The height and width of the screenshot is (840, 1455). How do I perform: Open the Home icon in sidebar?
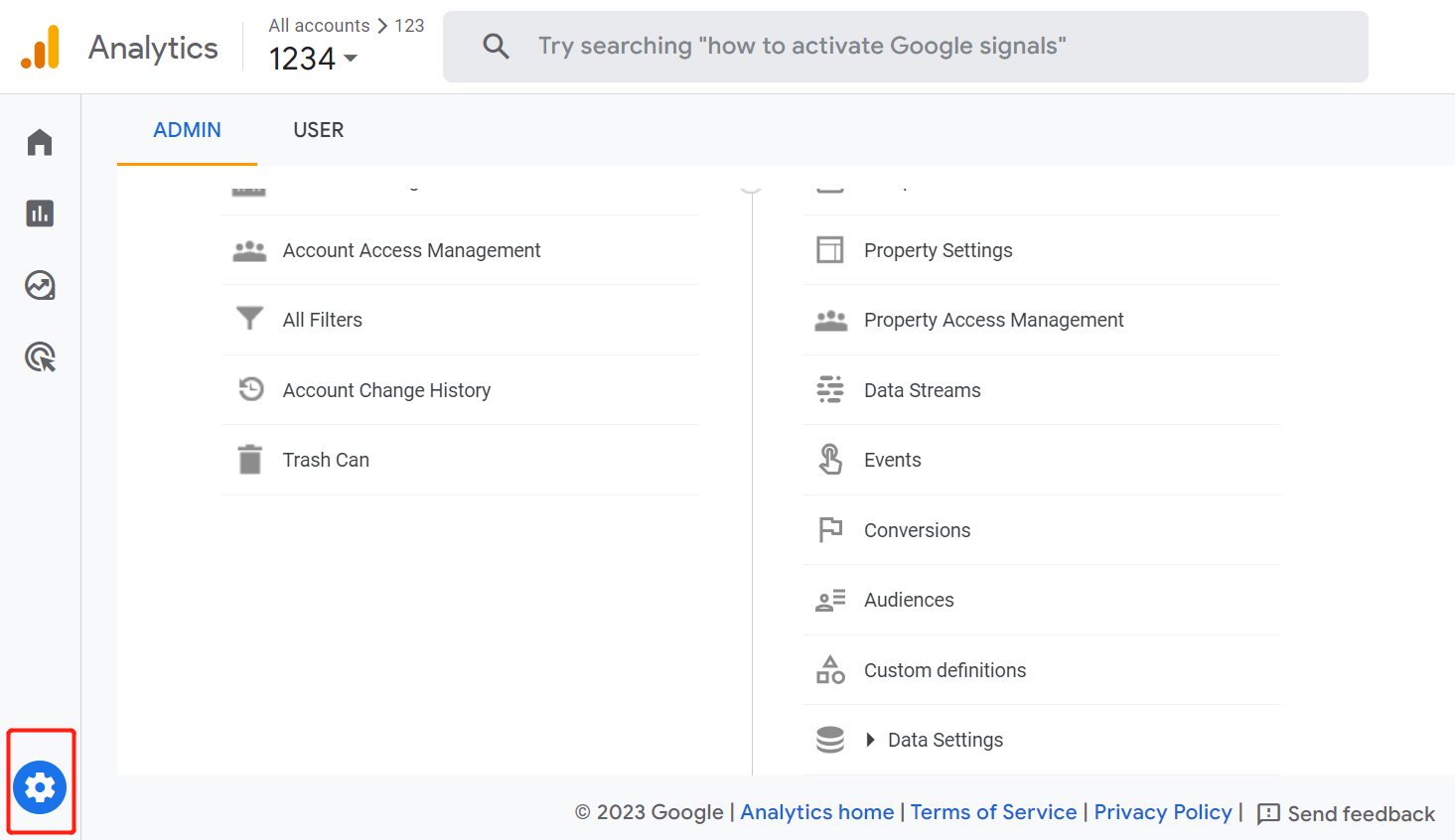tap(40, 143)
